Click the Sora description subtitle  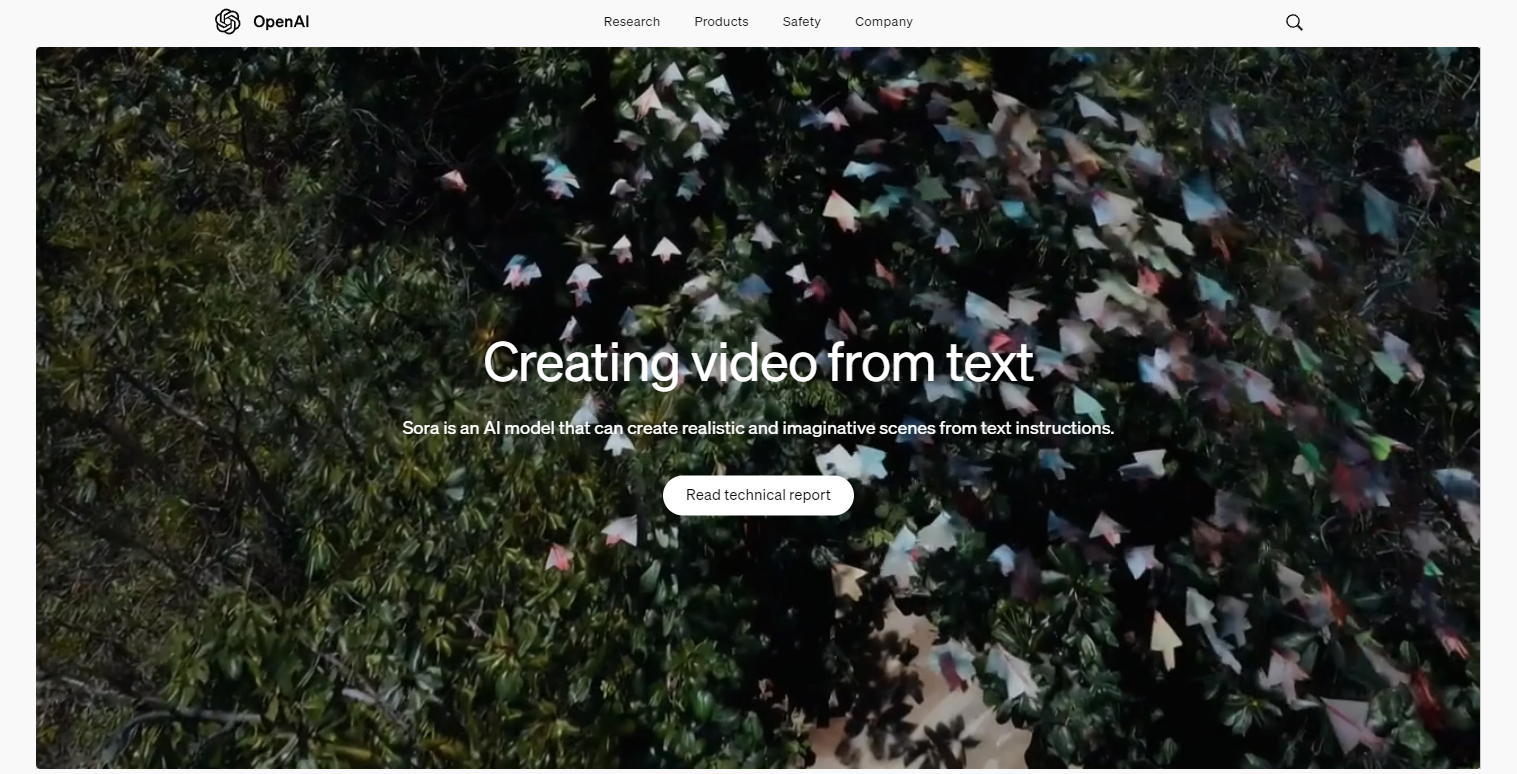coord(757,428)
